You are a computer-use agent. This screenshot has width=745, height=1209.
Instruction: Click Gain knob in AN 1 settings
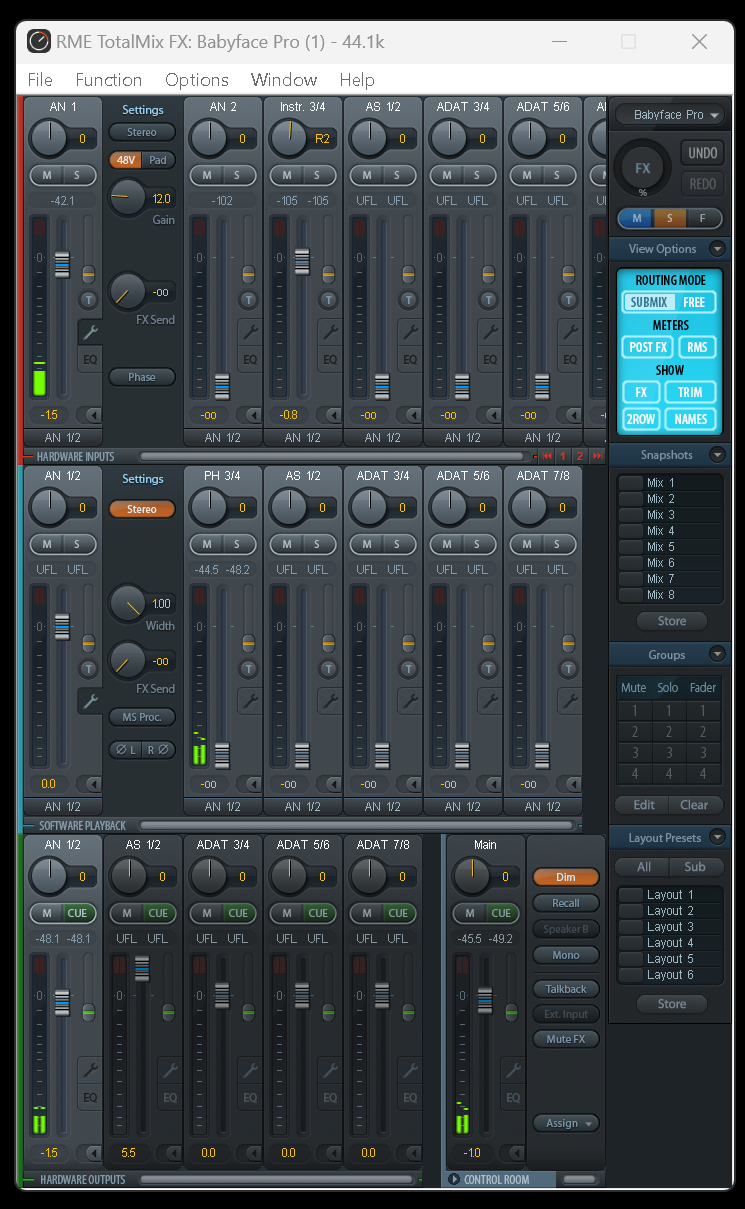127,198
